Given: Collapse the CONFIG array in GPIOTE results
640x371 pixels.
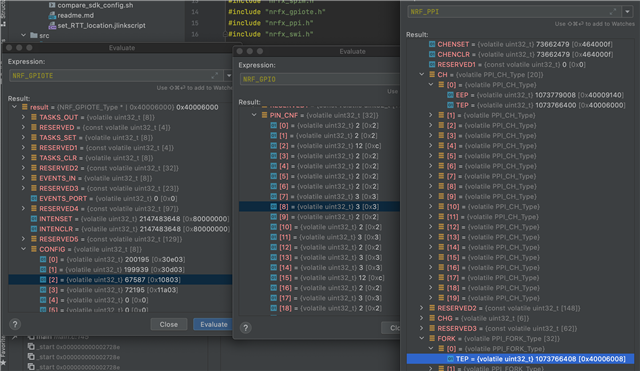Looking at the screenshot, I should pos(24,249).
